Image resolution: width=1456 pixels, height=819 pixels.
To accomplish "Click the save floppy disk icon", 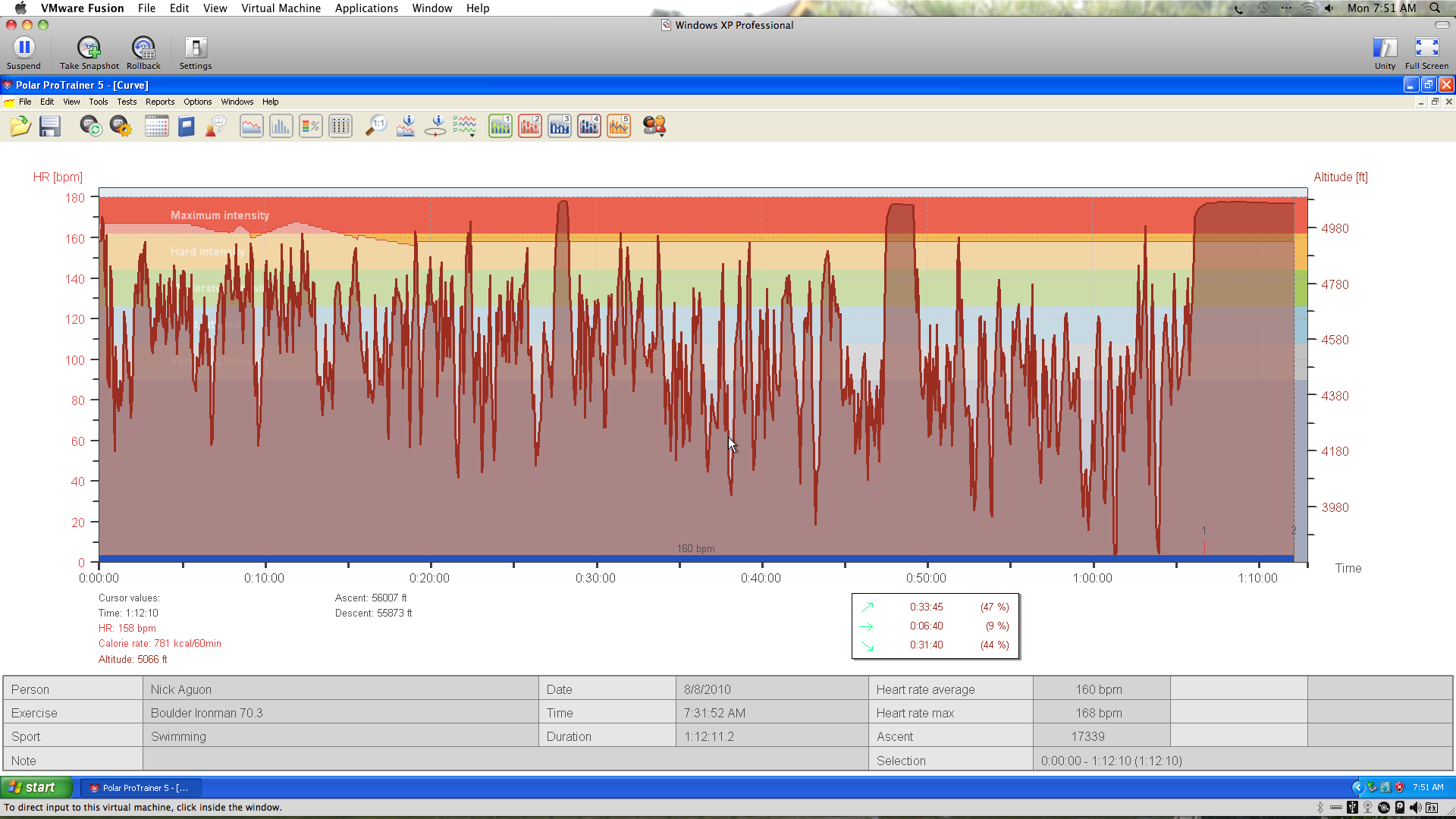I will point(50,126).
